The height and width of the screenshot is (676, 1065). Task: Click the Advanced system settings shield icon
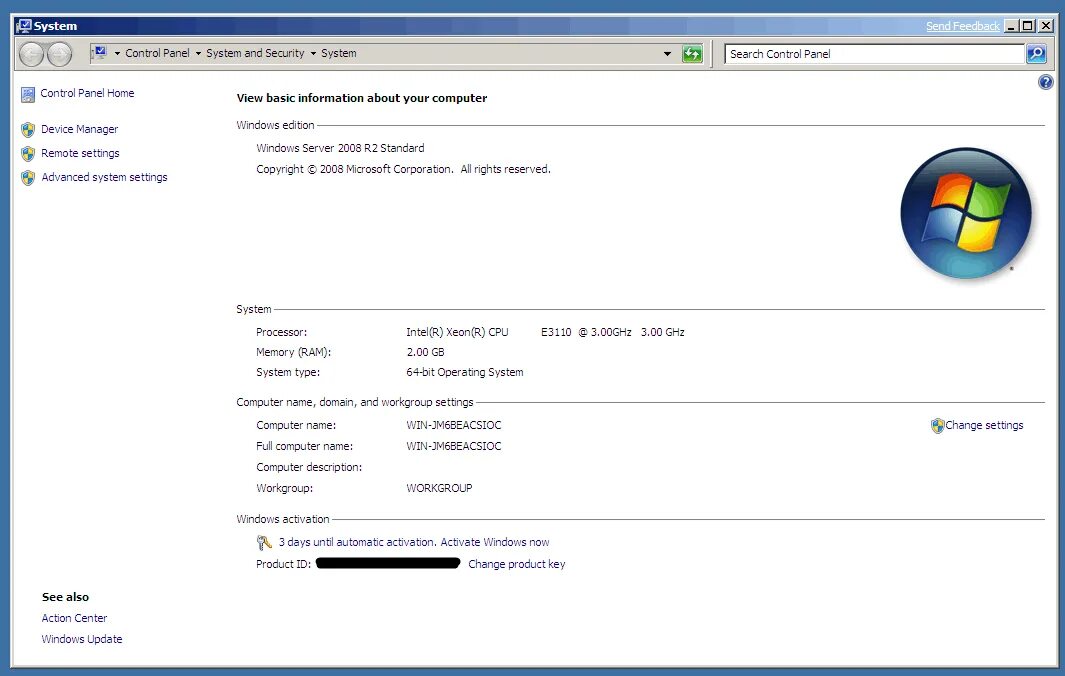coord(28,178)
